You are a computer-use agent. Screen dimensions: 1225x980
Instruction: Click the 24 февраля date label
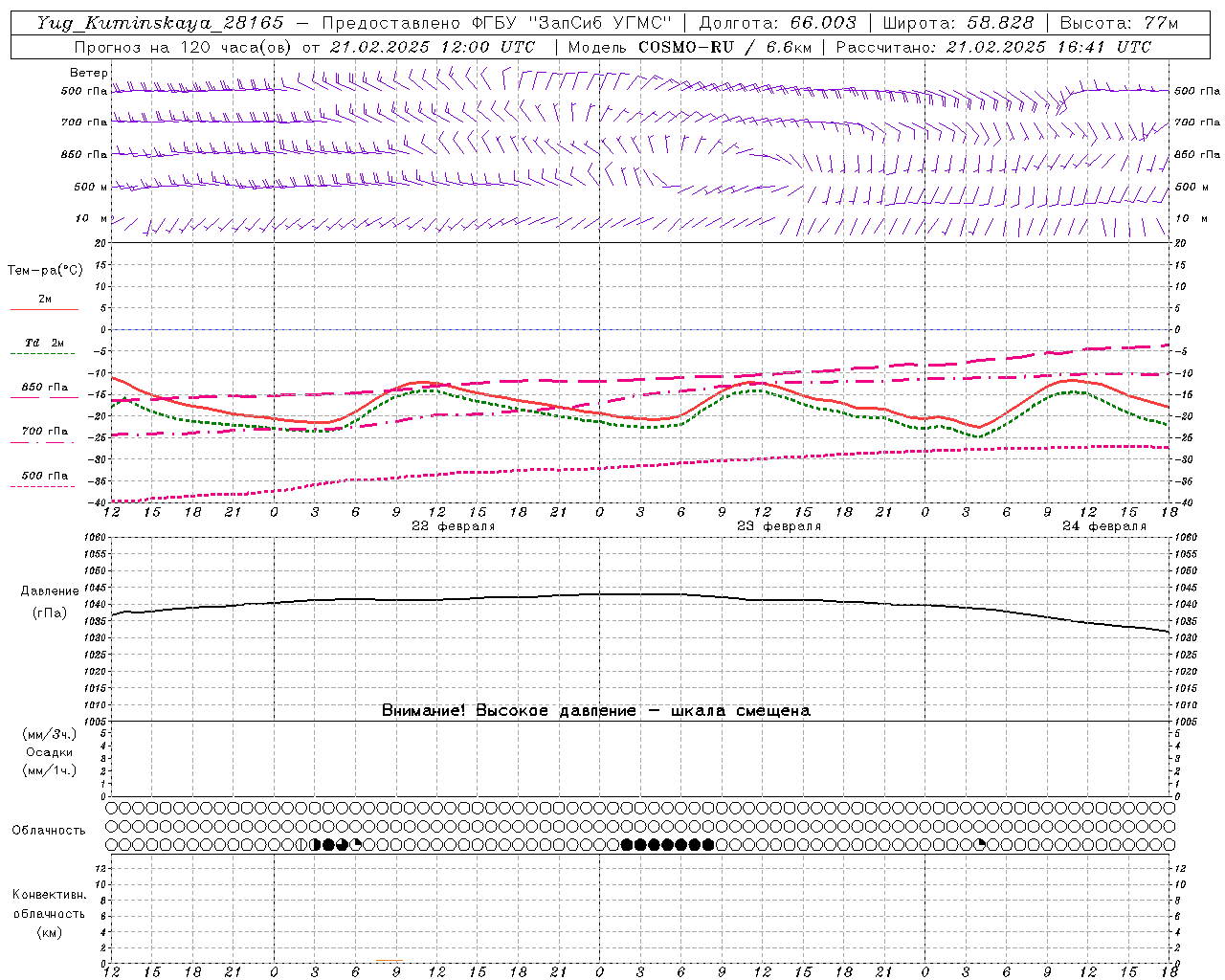(1104, 526)
